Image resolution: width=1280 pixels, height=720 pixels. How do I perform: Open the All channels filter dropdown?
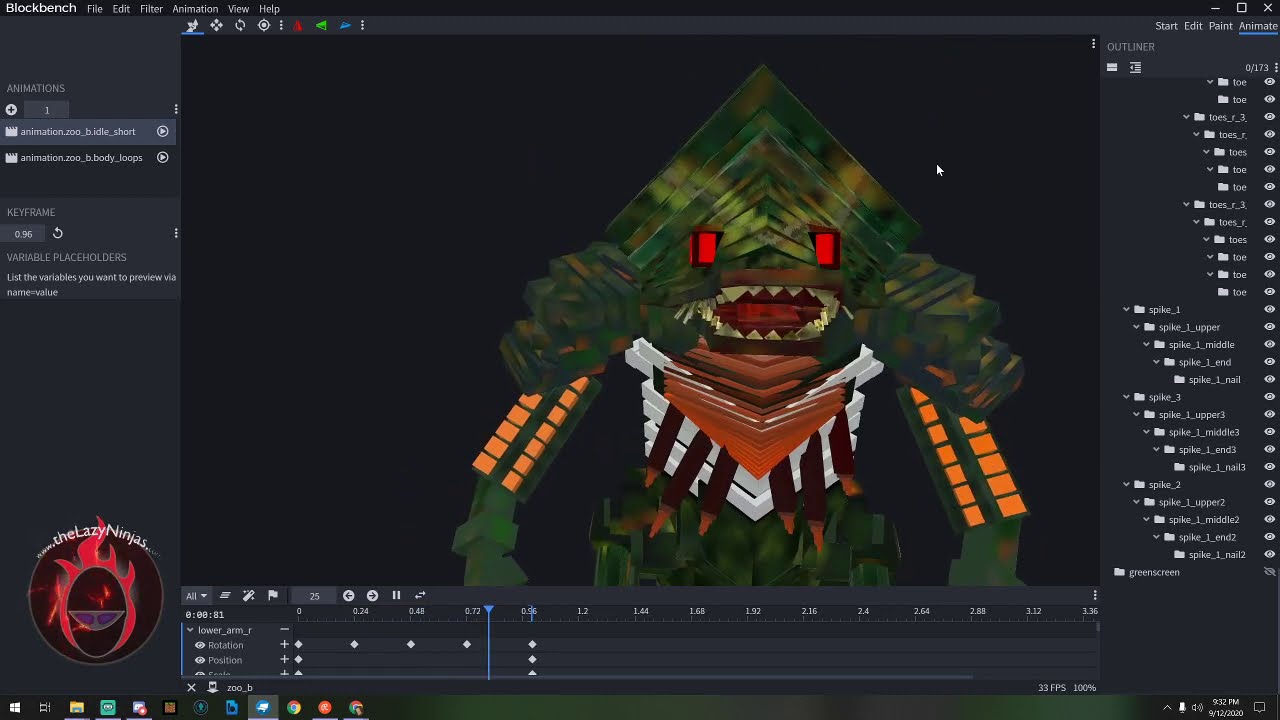(x=196, y=595)
